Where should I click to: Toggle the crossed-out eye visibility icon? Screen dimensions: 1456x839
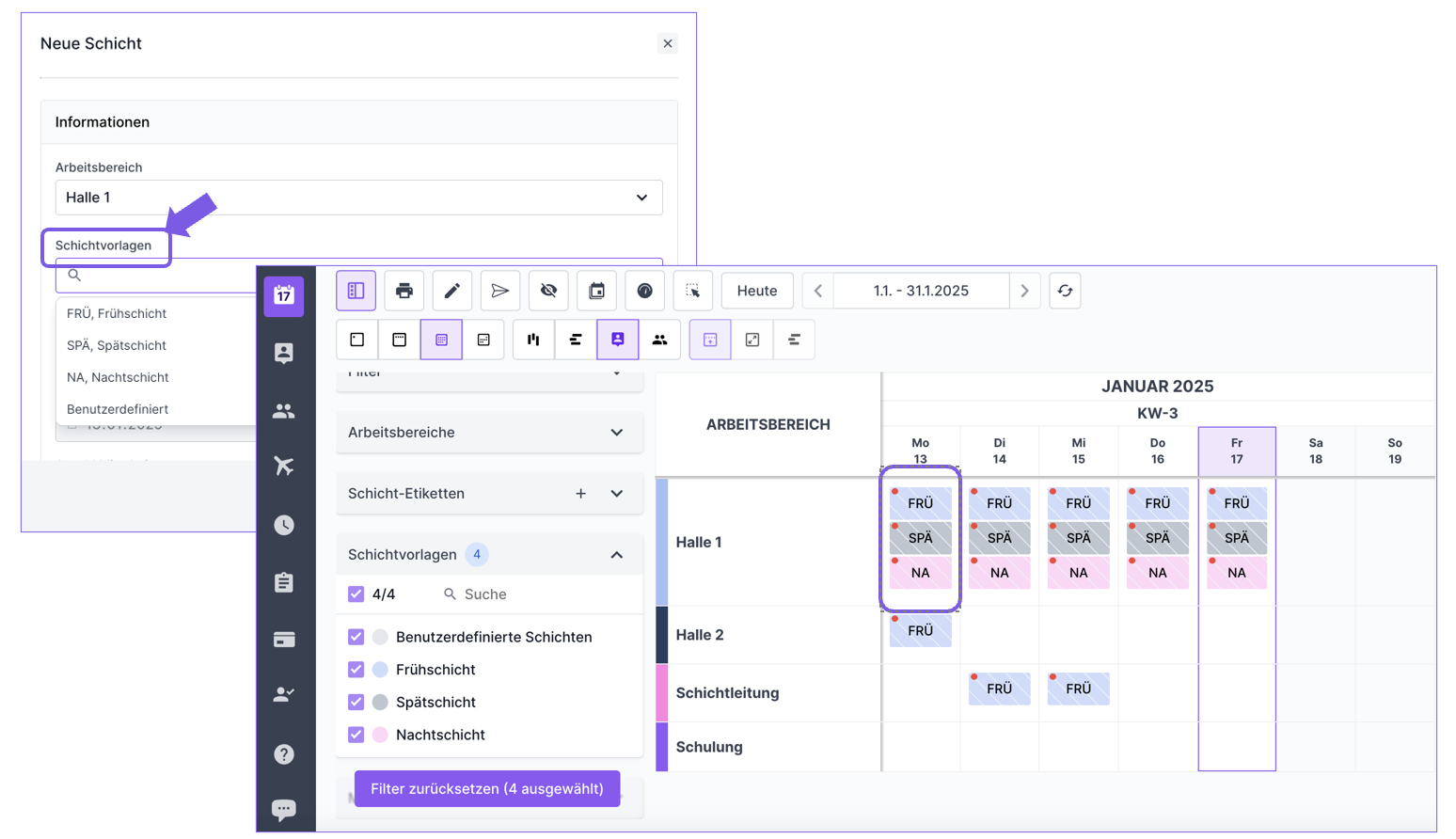click(x=548, y=291)
